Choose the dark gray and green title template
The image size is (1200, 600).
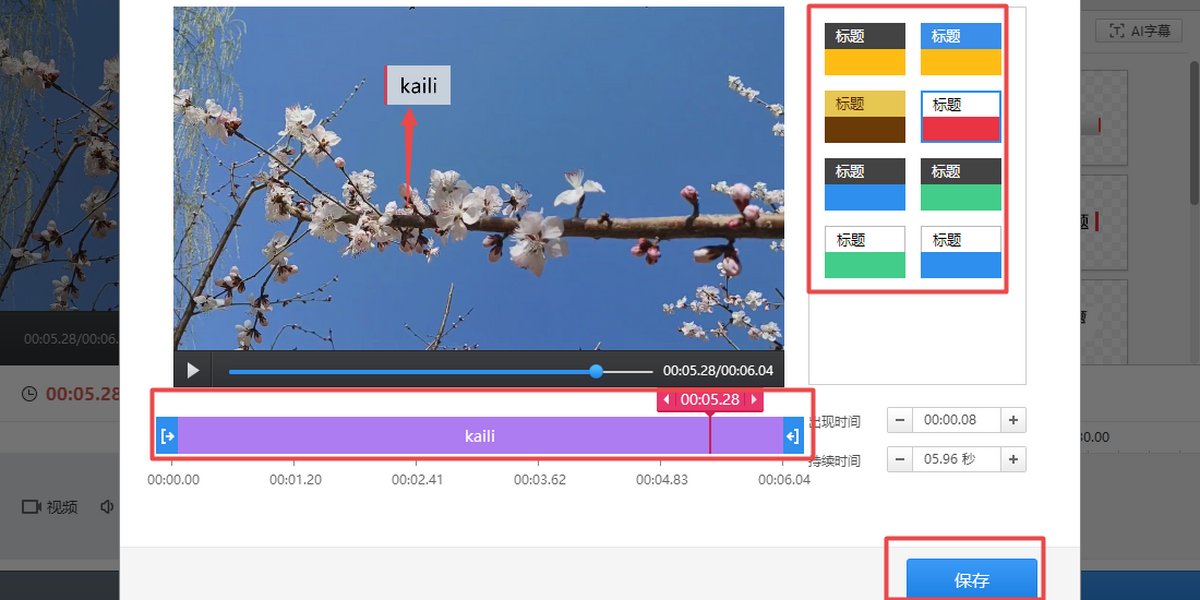pos(960,184)
